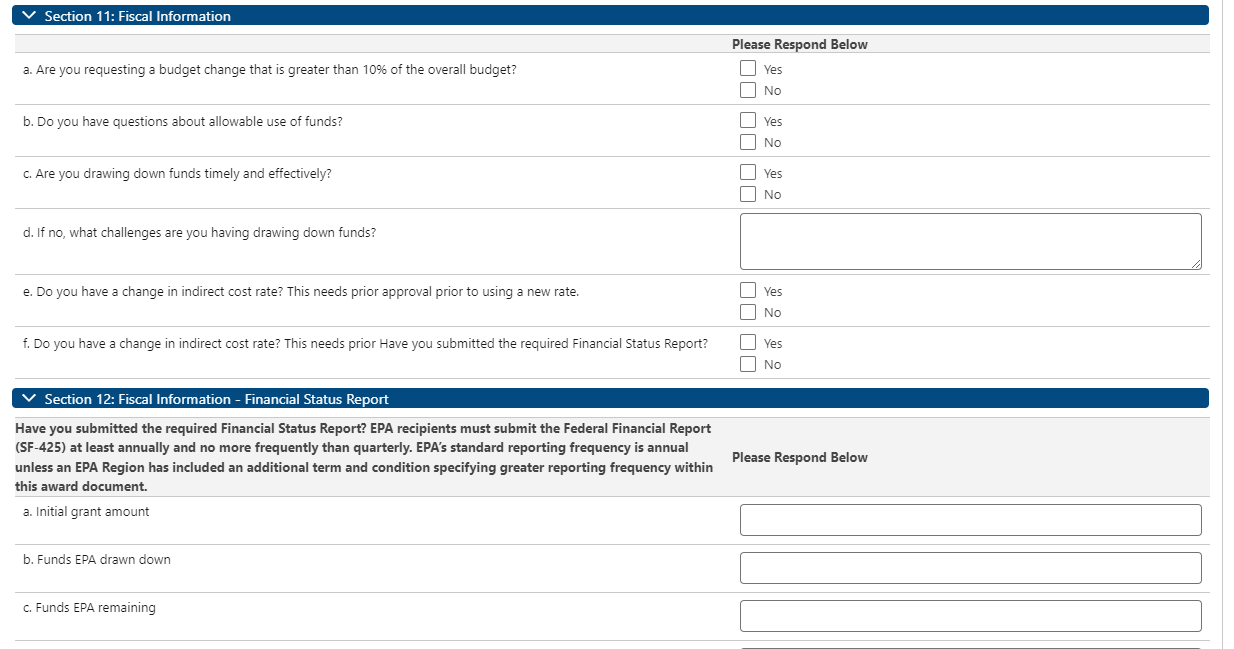Check Yes for submitted Financial Status Report

point(748,343)
